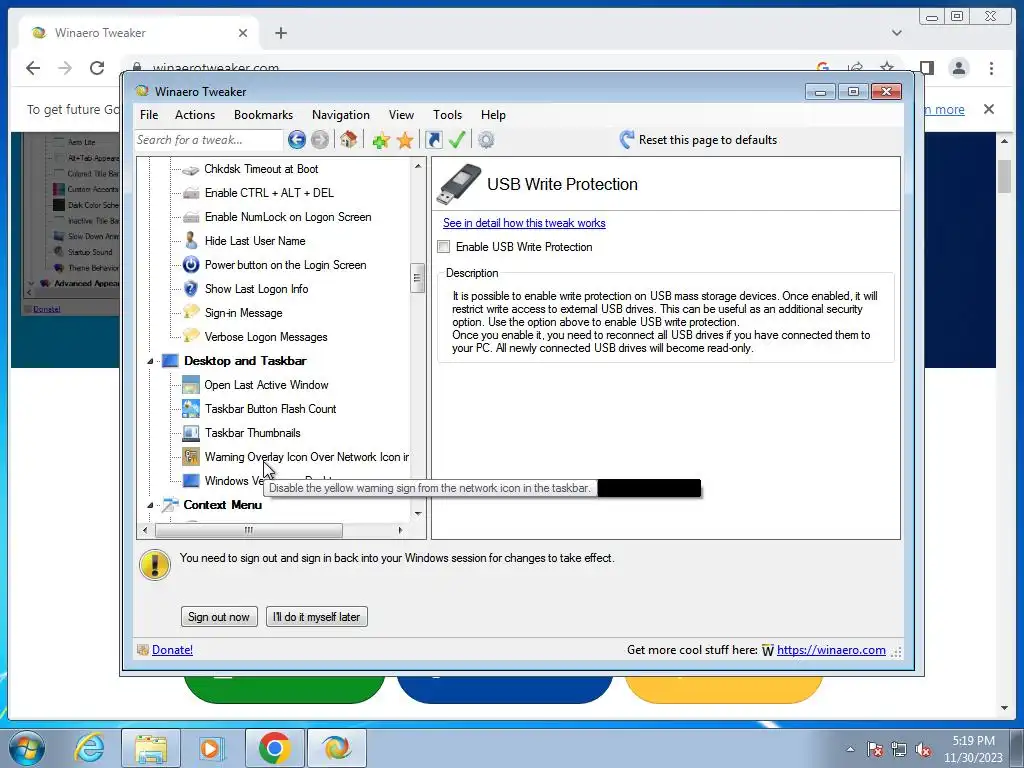The width and height of the screenshot is (1024, 768).
Task: Open the Home page house icon
Action: click(x=349, y=139)
